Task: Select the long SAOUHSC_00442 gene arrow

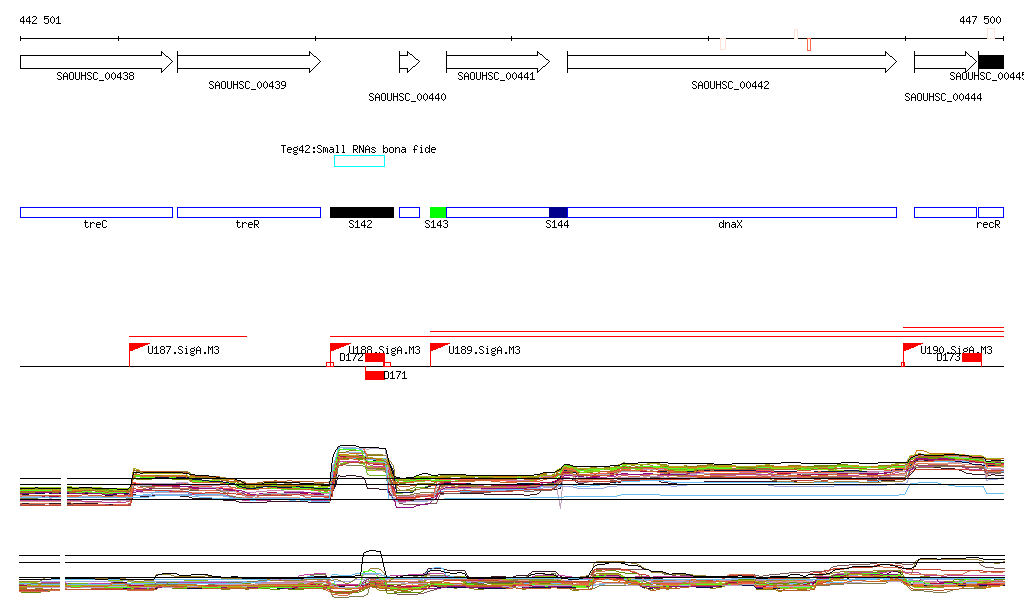Action: point(731,62)
